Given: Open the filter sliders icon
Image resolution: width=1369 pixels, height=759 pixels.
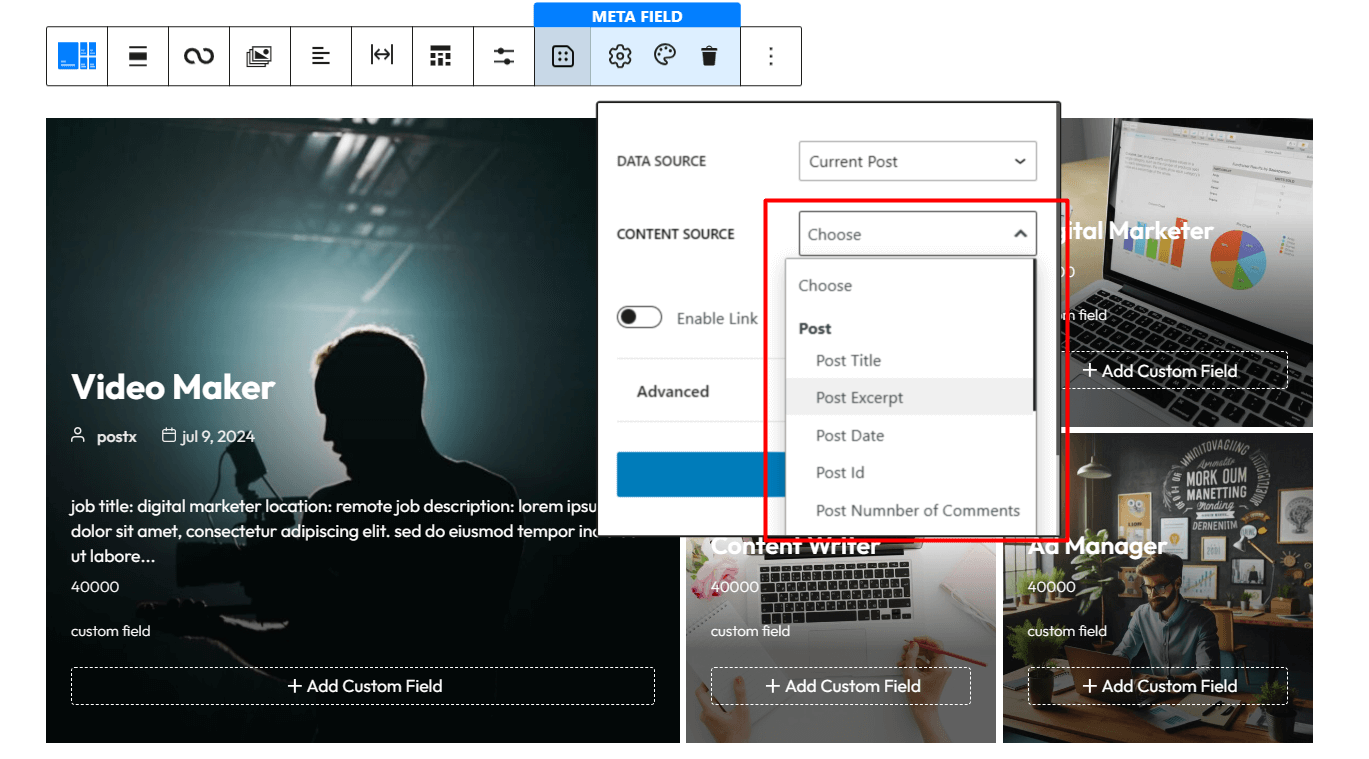Looking at the screenshot, I should click(x=504, y=55).
